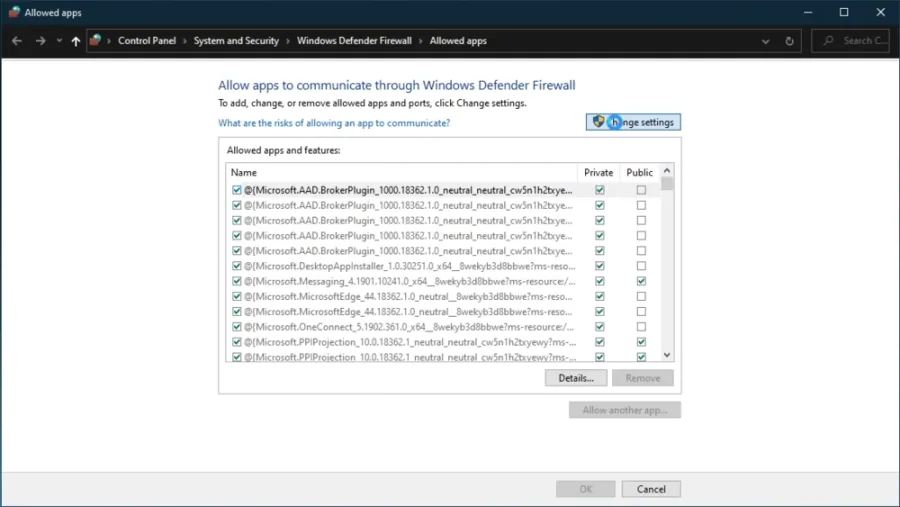Toggle Microsoft.Messaging row enable checkbox
The image size is (900, 507).
[236, 281]
